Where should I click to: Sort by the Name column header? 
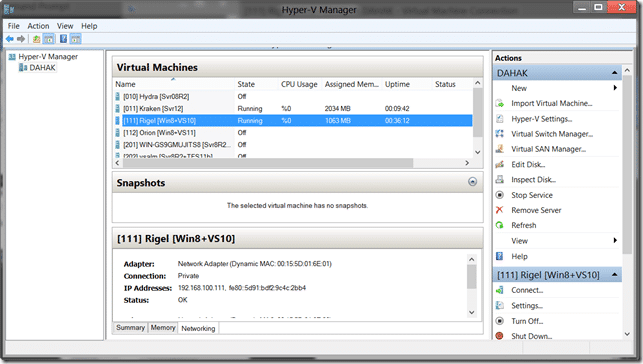tap(173, 84)
